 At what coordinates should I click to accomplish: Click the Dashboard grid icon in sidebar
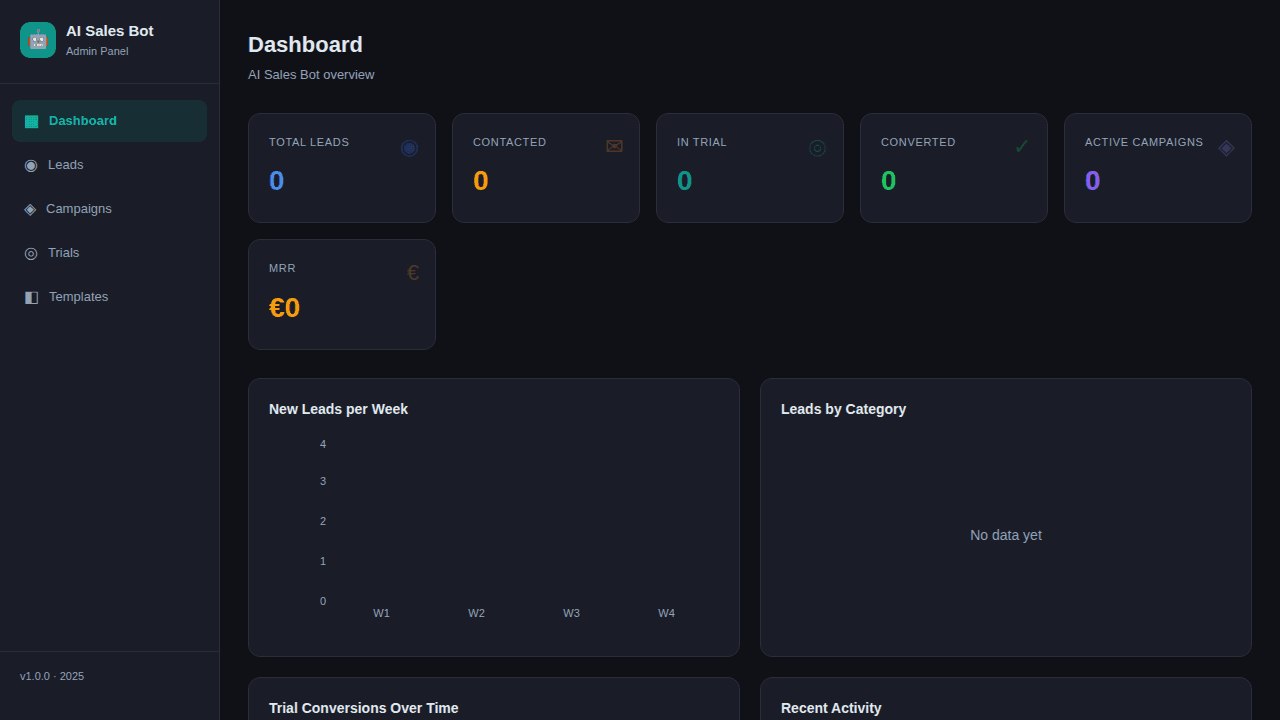click(x=31, y=121)
